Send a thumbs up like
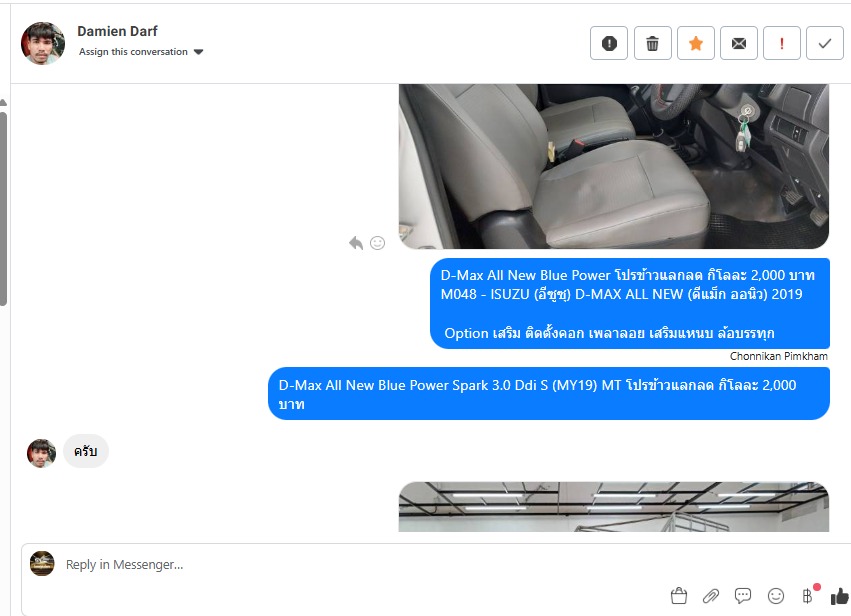This screenshot has width=851, height=616. point(840,596)
